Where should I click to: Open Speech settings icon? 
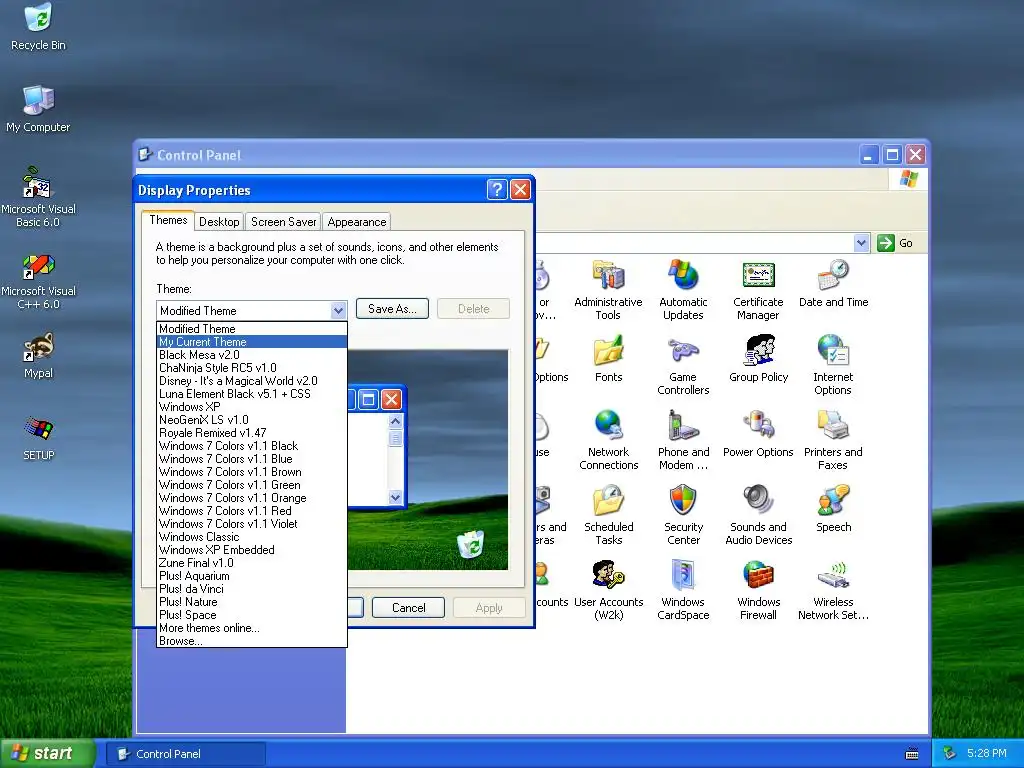coord(833,509)
